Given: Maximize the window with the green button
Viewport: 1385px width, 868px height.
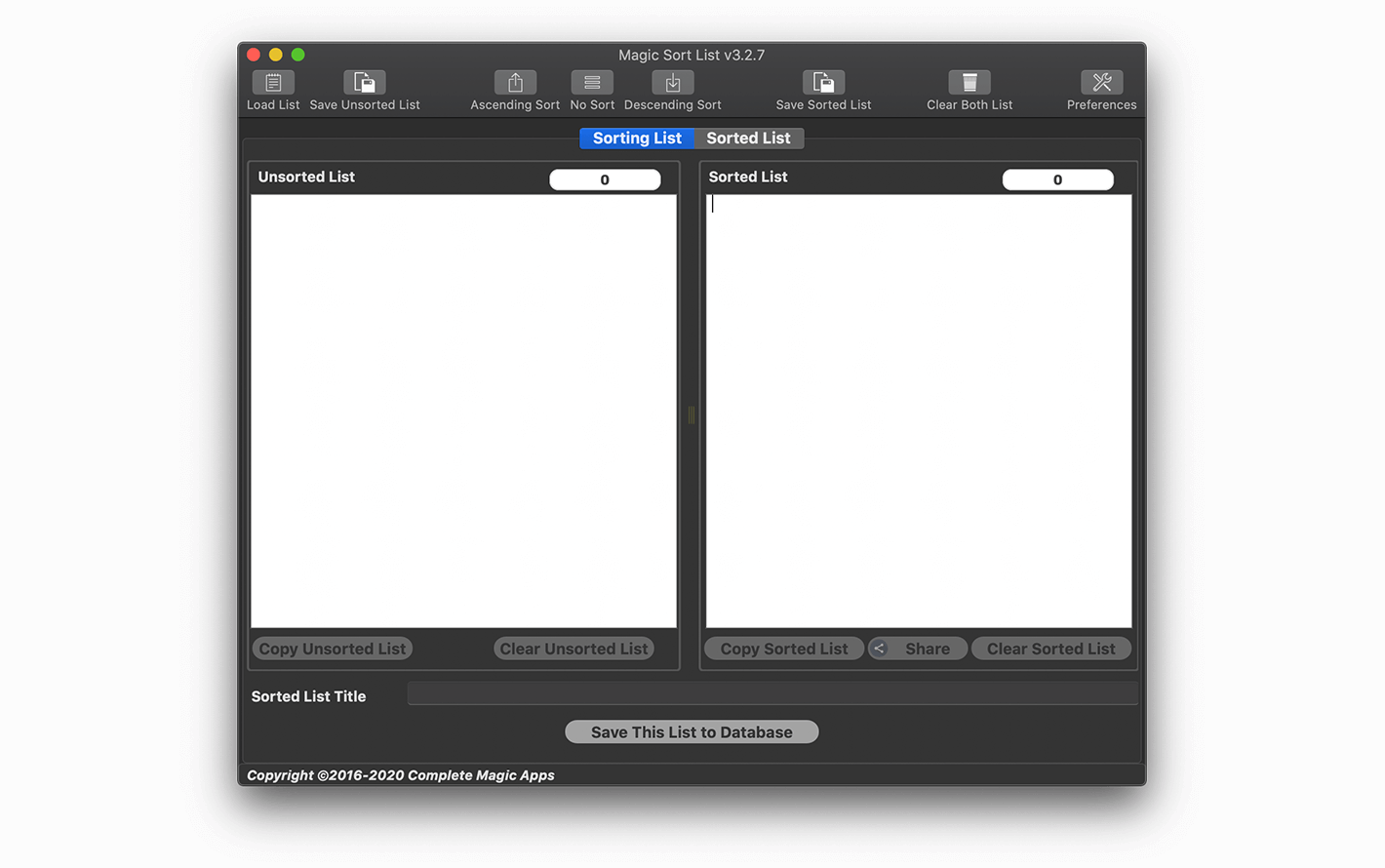Looking at the screenshot, I should pyautogui.click(x=298, y=55).
